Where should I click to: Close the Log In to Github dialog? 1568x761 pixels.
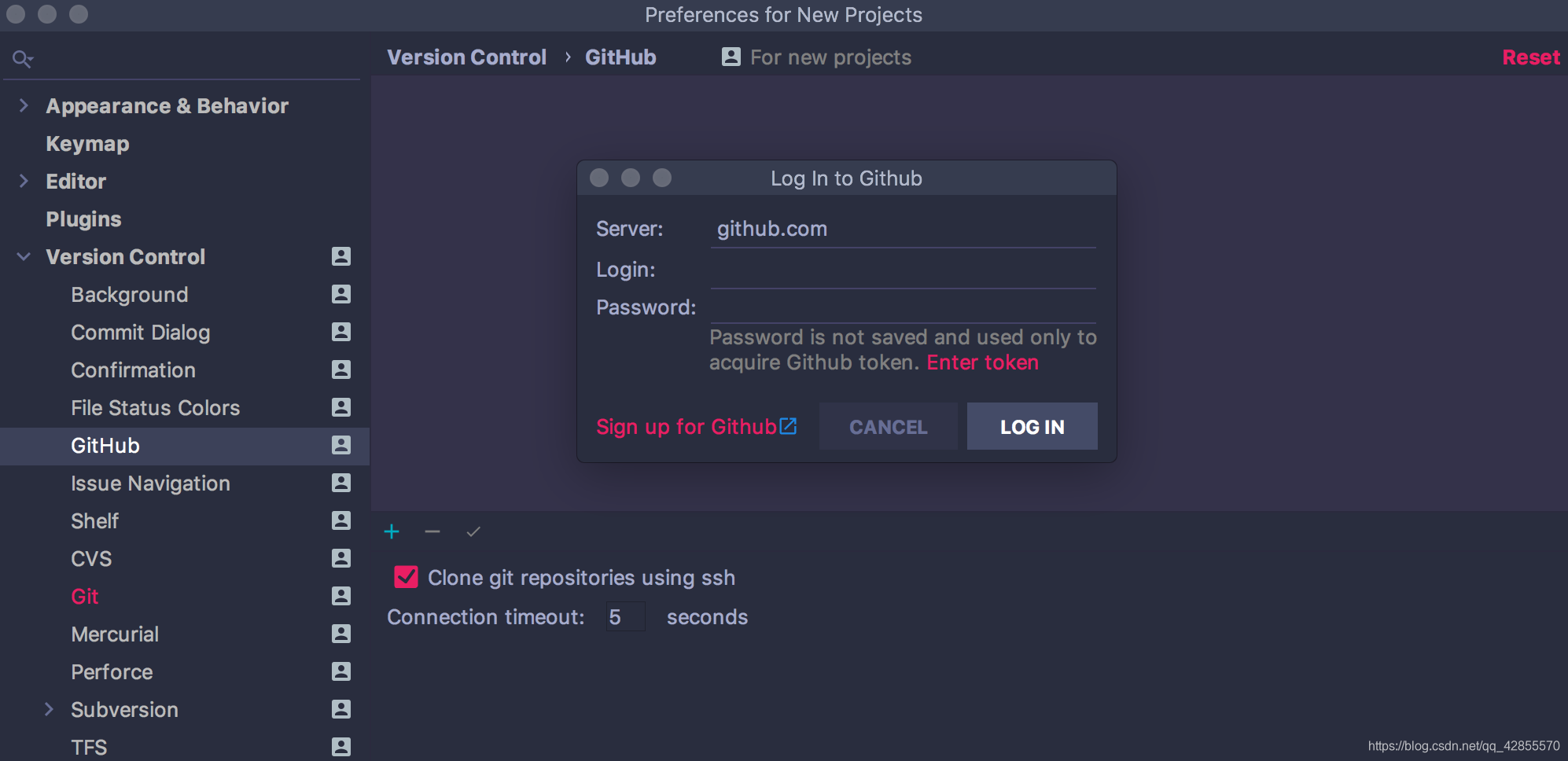pyautogui.click(x=599, y=178)
